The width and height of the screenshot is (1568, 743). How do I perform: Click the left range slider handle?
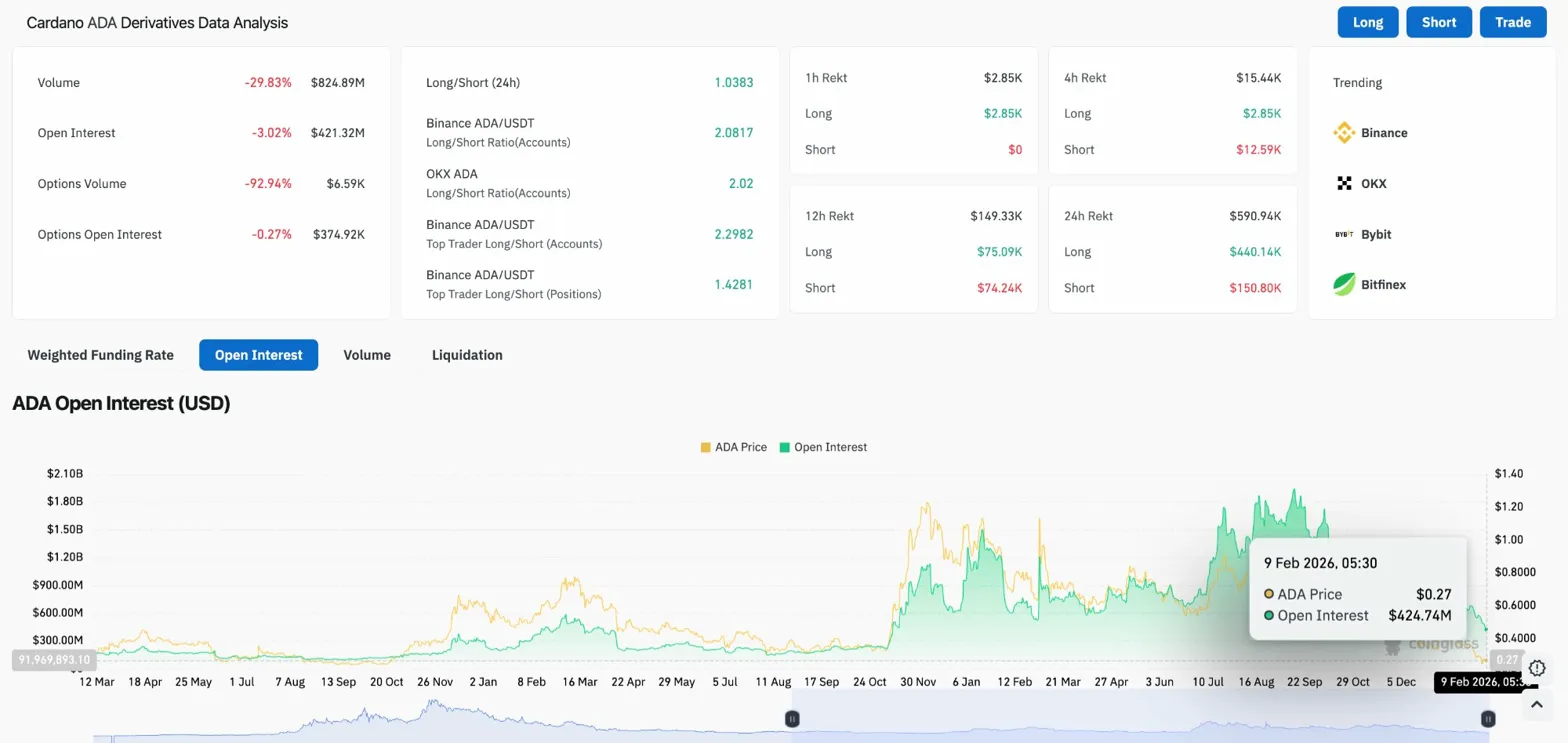click(x=792, y=718)
